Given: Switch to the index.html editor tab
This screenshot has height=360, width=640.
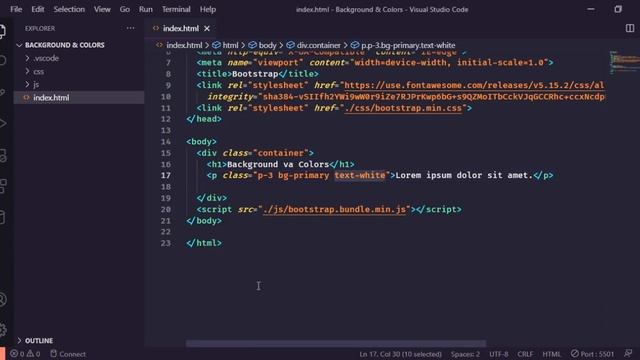Looking at the screenshot, I should click(x=181, y=28).
